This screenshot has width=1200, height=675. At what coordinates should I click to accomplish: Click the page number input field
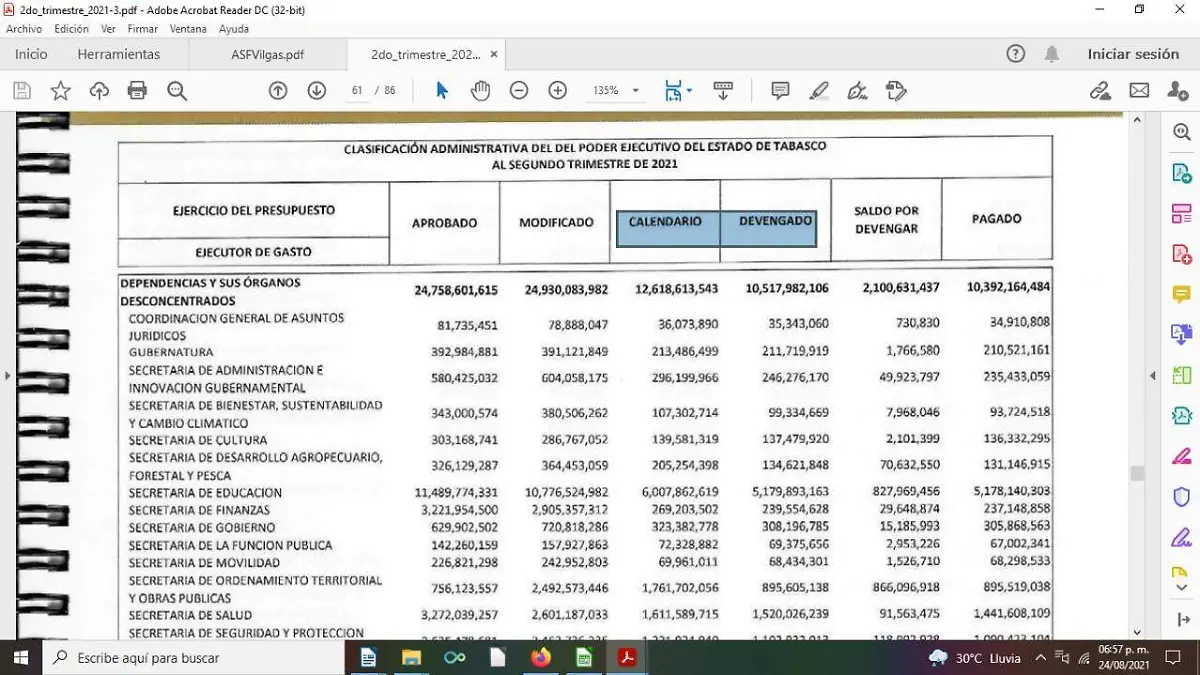click(357, 91)
